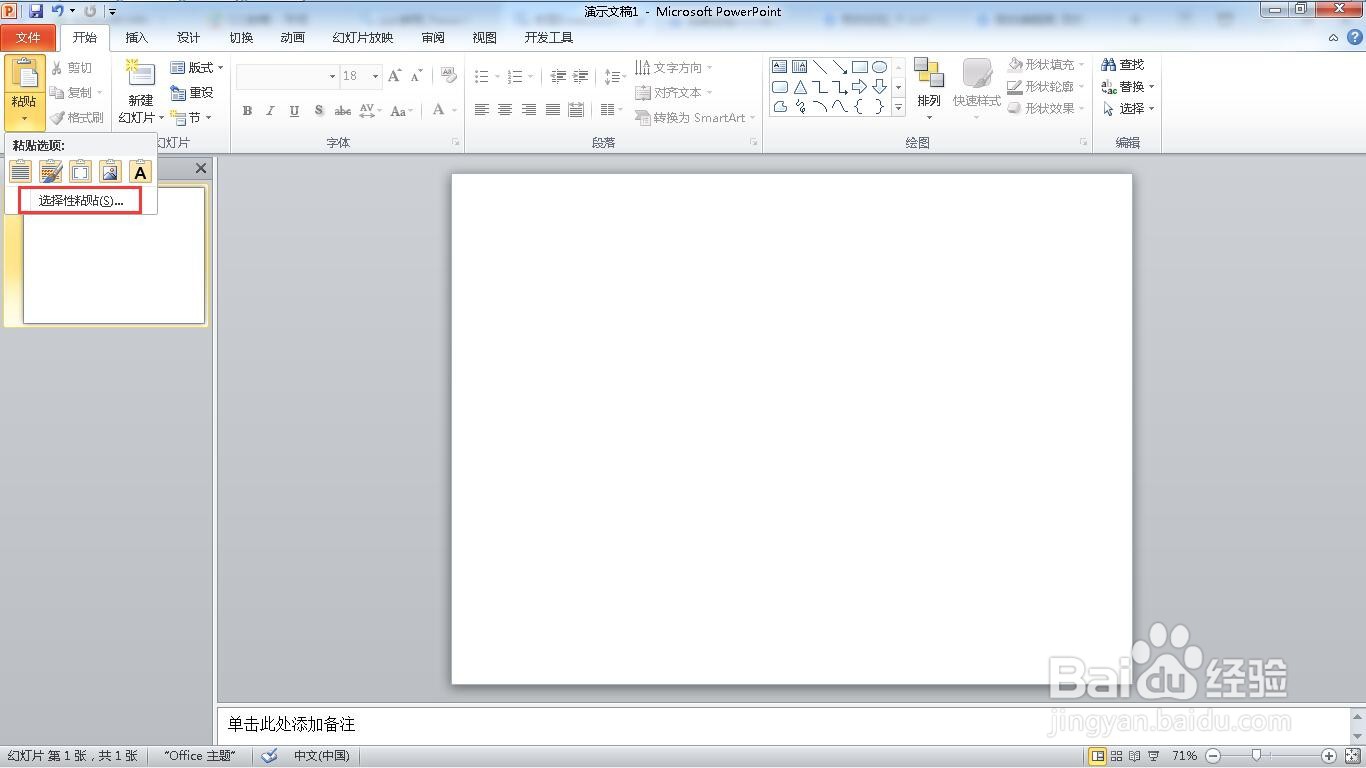Screen dimensions: 1366x768
Task: Click notes pane 单击此处添加备注
Action: coord(291,724)
